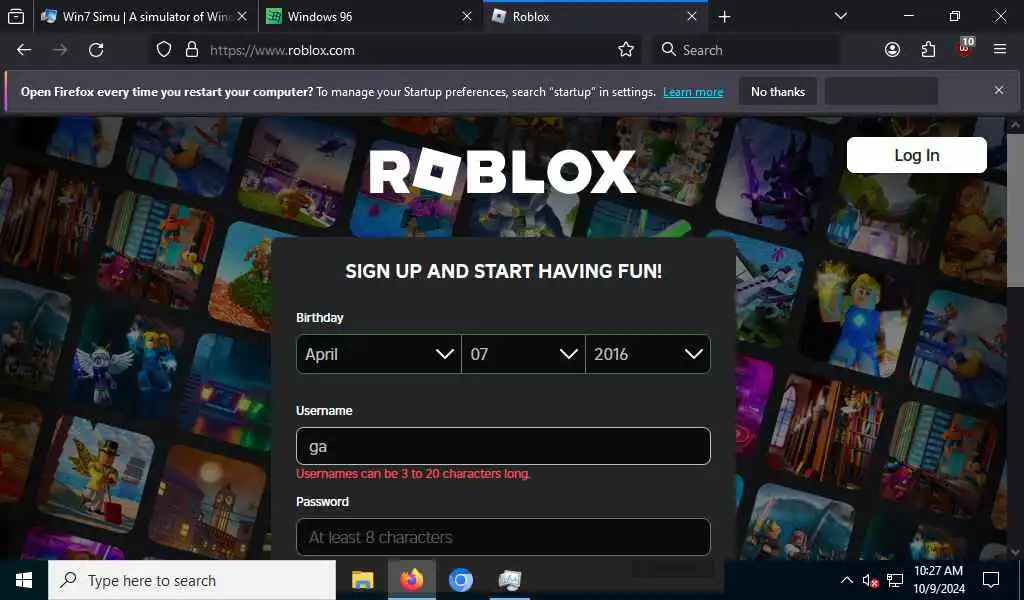
Task: Click the network tray icon
Action: tap(895, 580)
